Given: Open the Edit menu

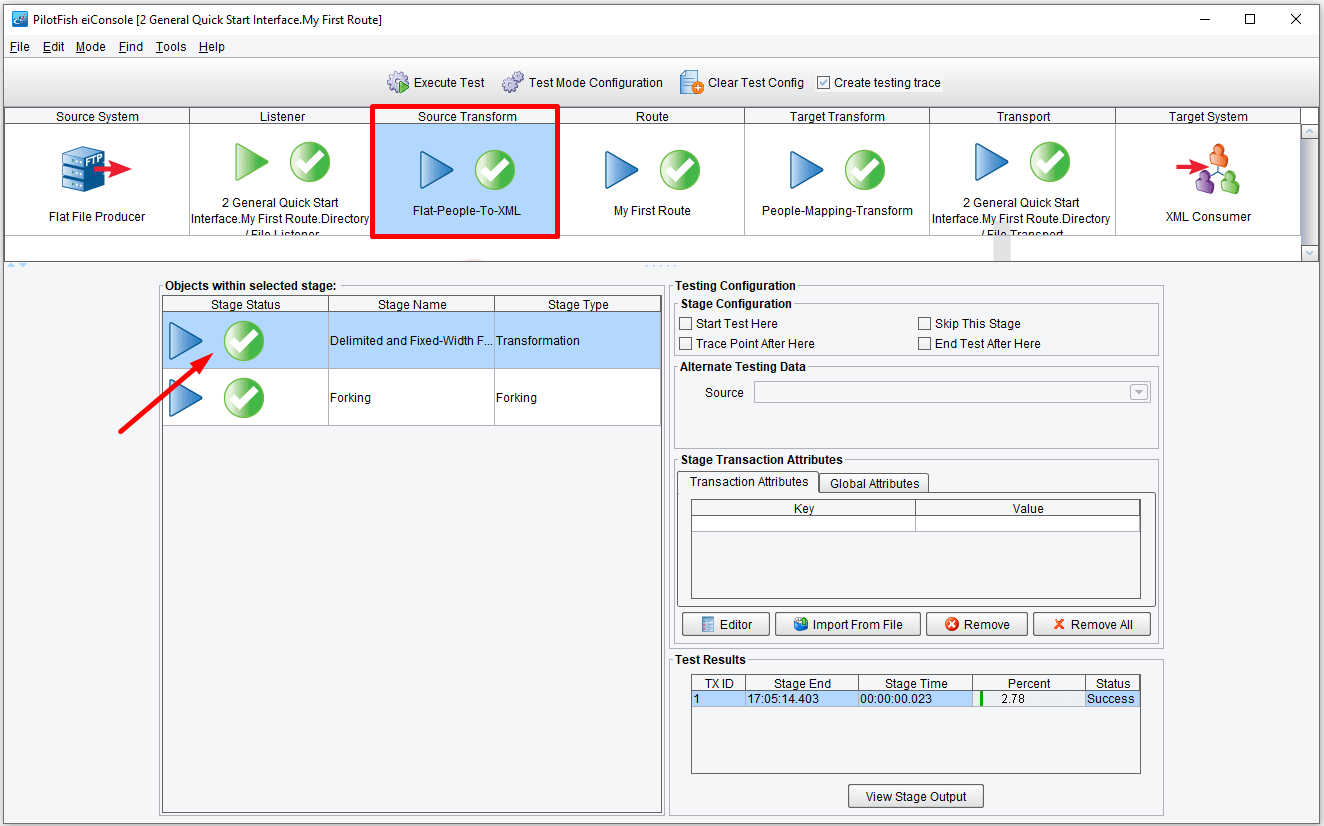Looking at the screenshot, I should tap(53, 47).
